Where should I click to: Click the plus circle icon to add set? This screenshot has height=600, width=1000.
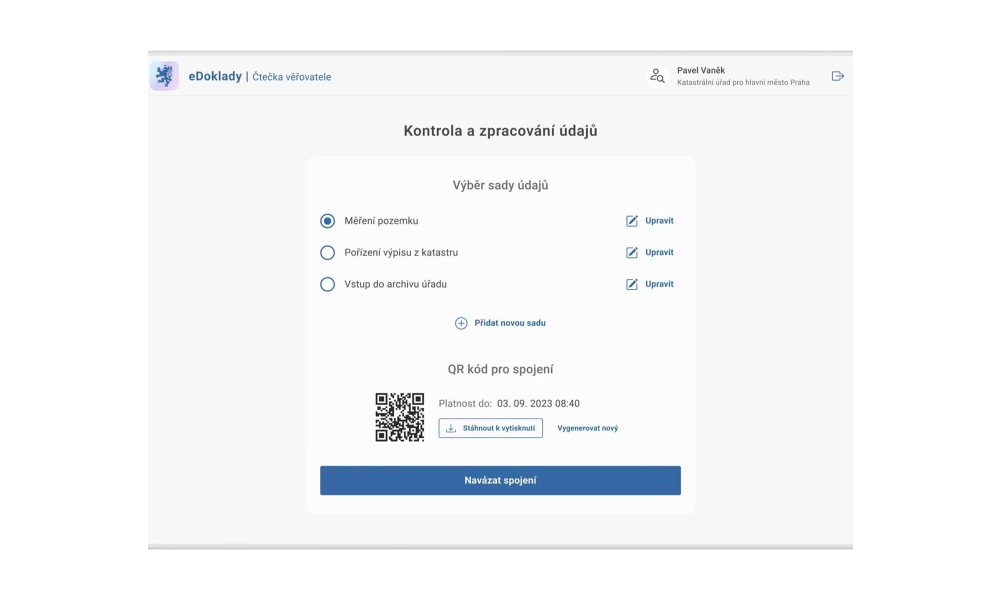[x=460, y=323]
